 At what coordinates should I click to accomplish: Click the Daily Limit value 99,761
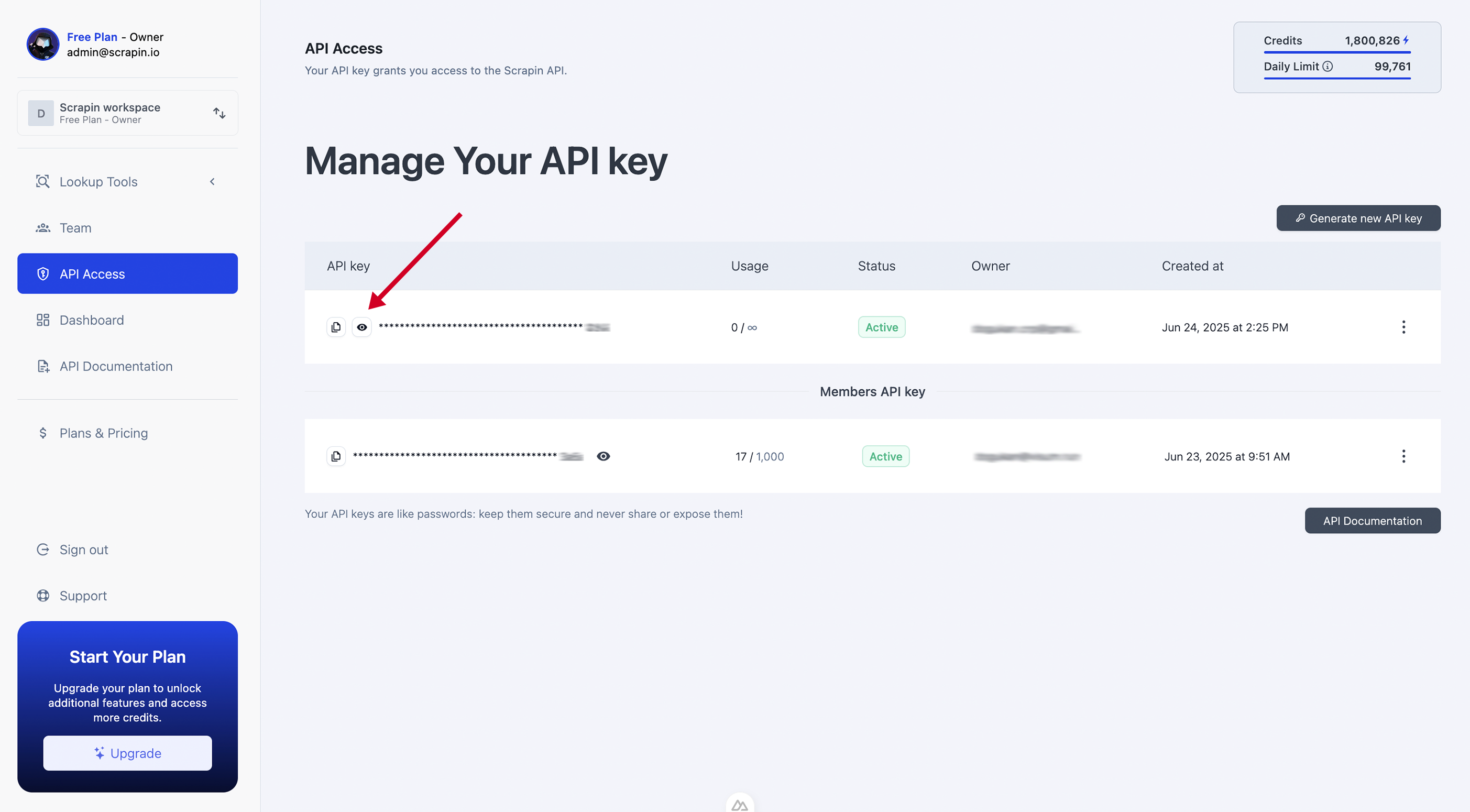(1392, 66)
